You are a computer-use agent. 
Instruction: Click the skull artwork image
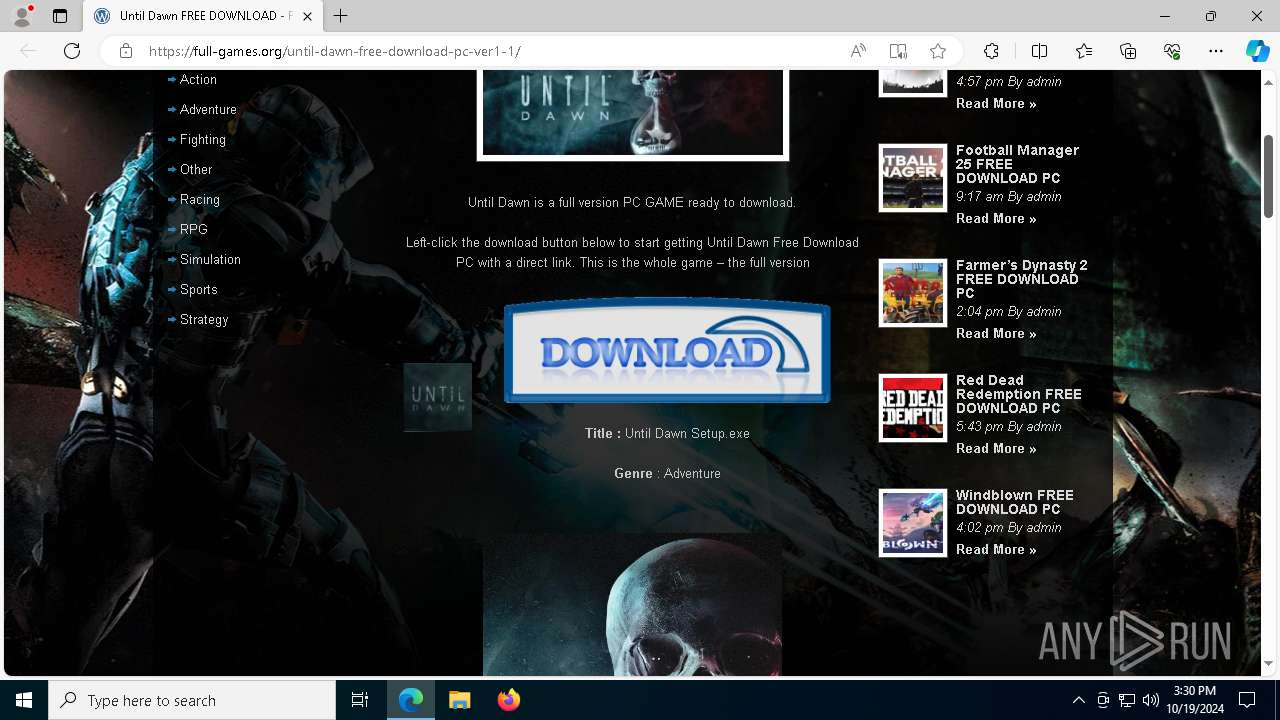(633, 605)
